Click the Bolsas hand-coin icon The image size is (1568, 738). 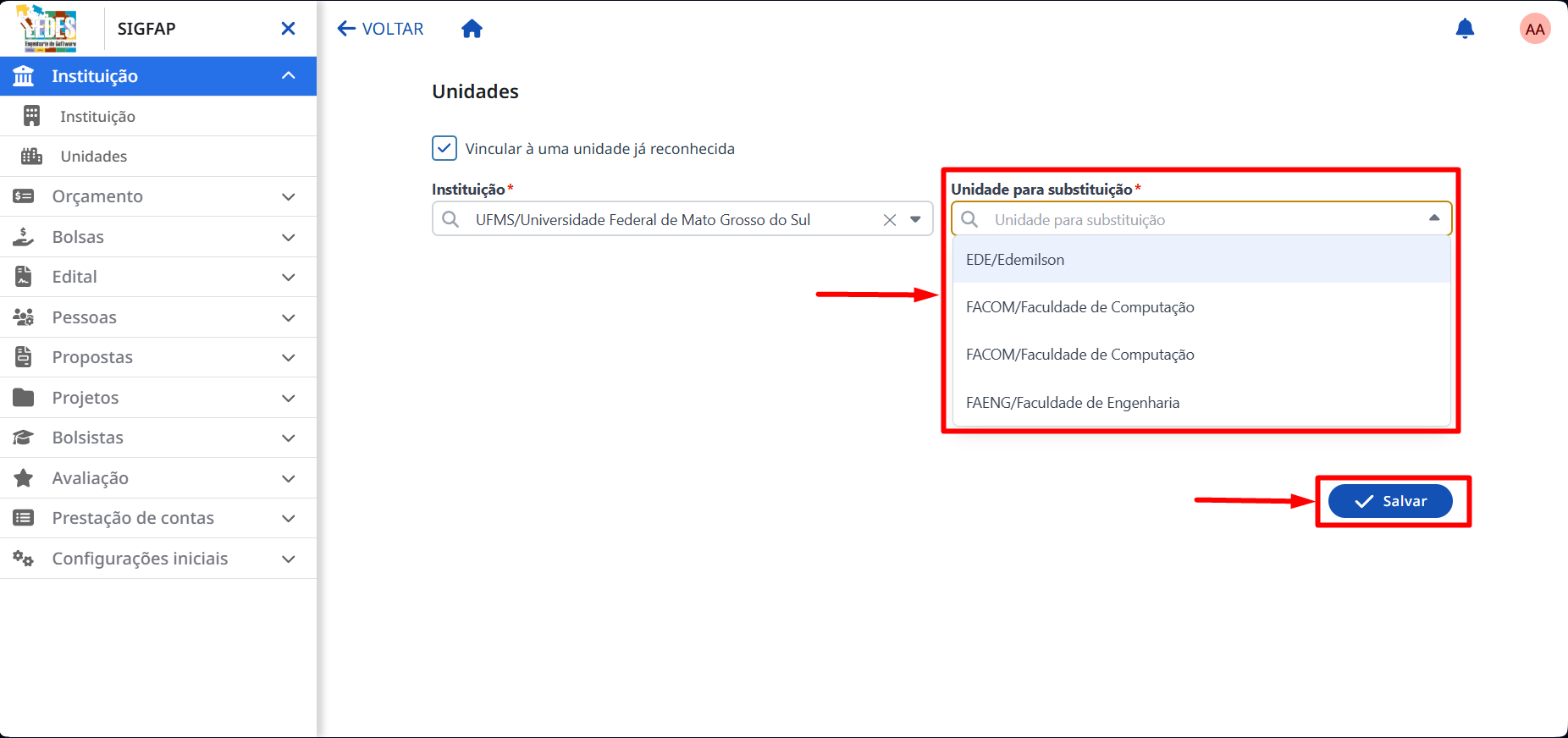click(x=24, y=237)
